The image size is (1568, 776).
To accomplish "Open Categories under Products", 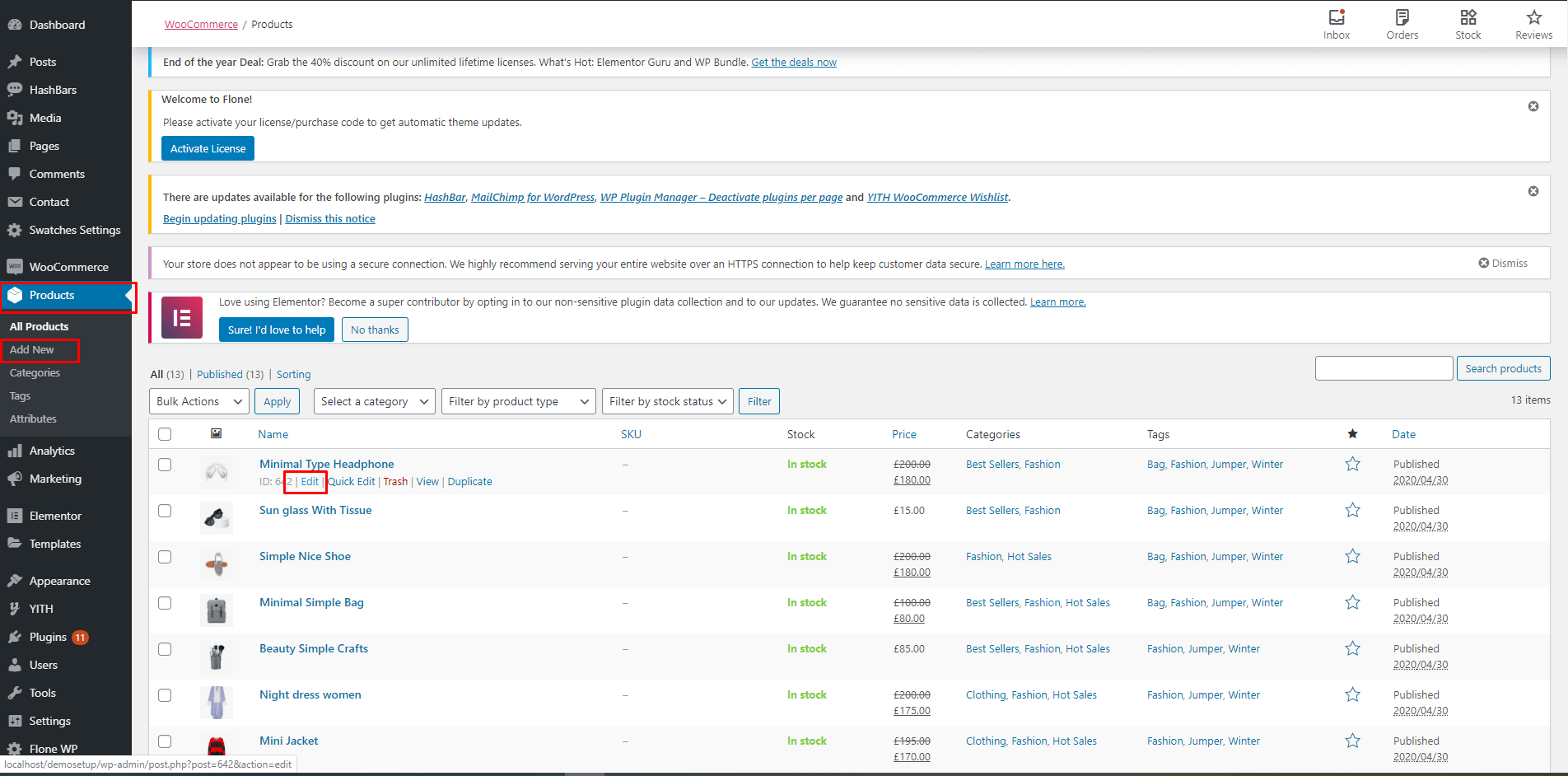I will 35,373.
